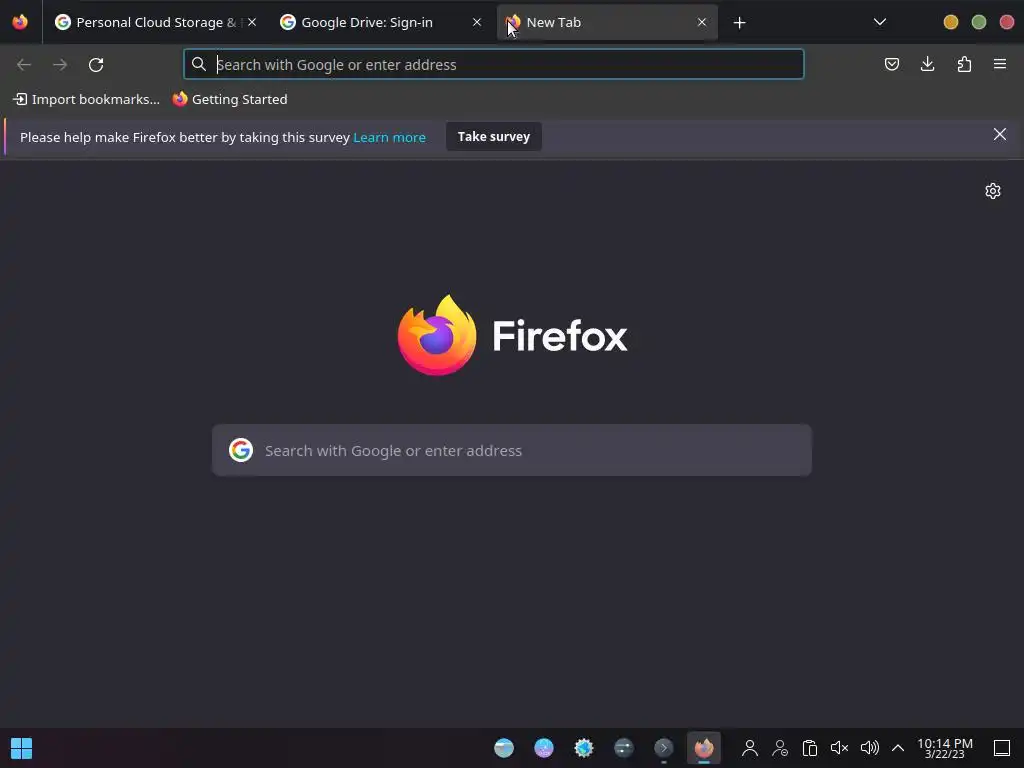This screenshot has height=768, width=1024.
Task: Close the Personal Cloud Storage tab
Action: (x=252, y=22)
